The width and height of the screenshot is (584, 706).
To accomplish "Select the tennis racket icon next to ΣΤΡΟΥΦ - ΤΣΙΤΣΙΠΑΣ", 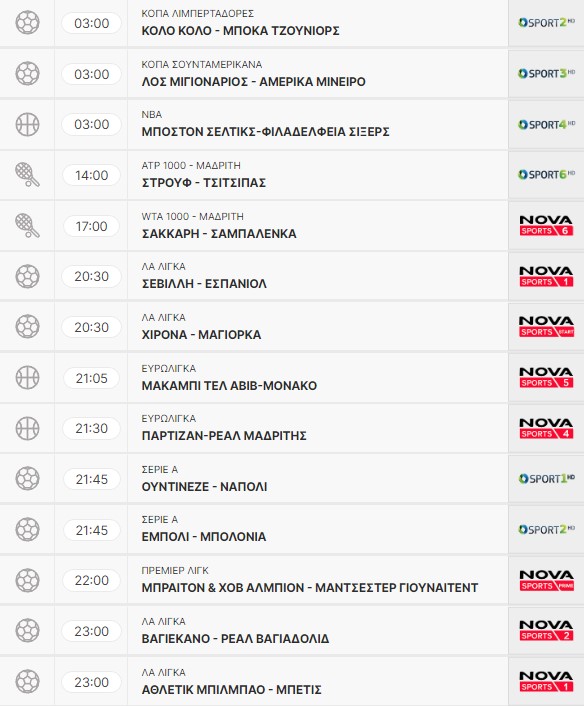I will (27, 175).
